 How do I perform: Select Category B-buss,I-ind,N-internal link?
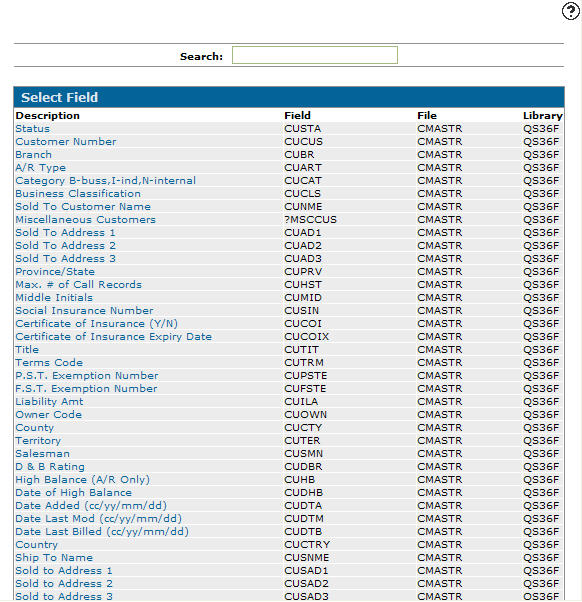click(106, 181)
